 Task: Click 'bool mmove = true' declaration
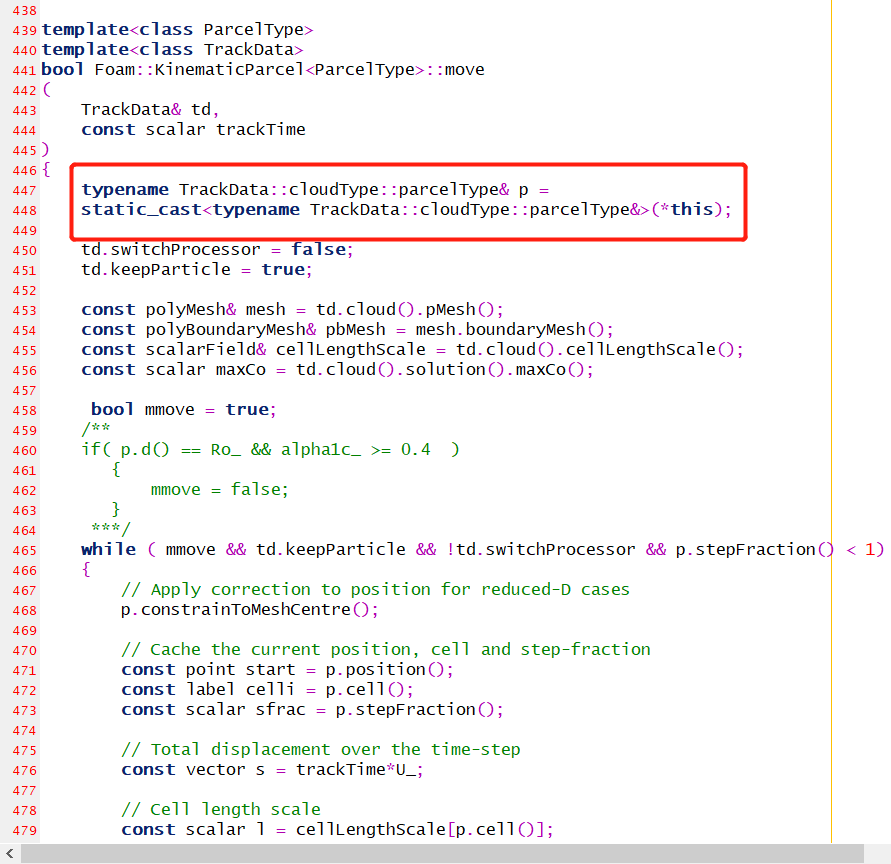click(182, 409)
